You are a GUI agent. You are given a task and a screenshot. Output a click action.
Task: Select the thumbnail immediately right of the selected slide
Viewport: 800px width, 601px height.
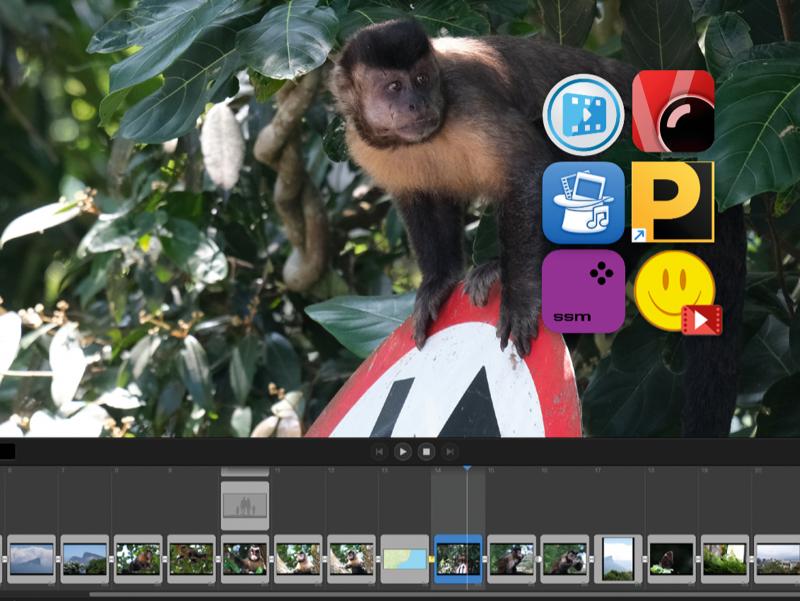(x=511, y=559)
